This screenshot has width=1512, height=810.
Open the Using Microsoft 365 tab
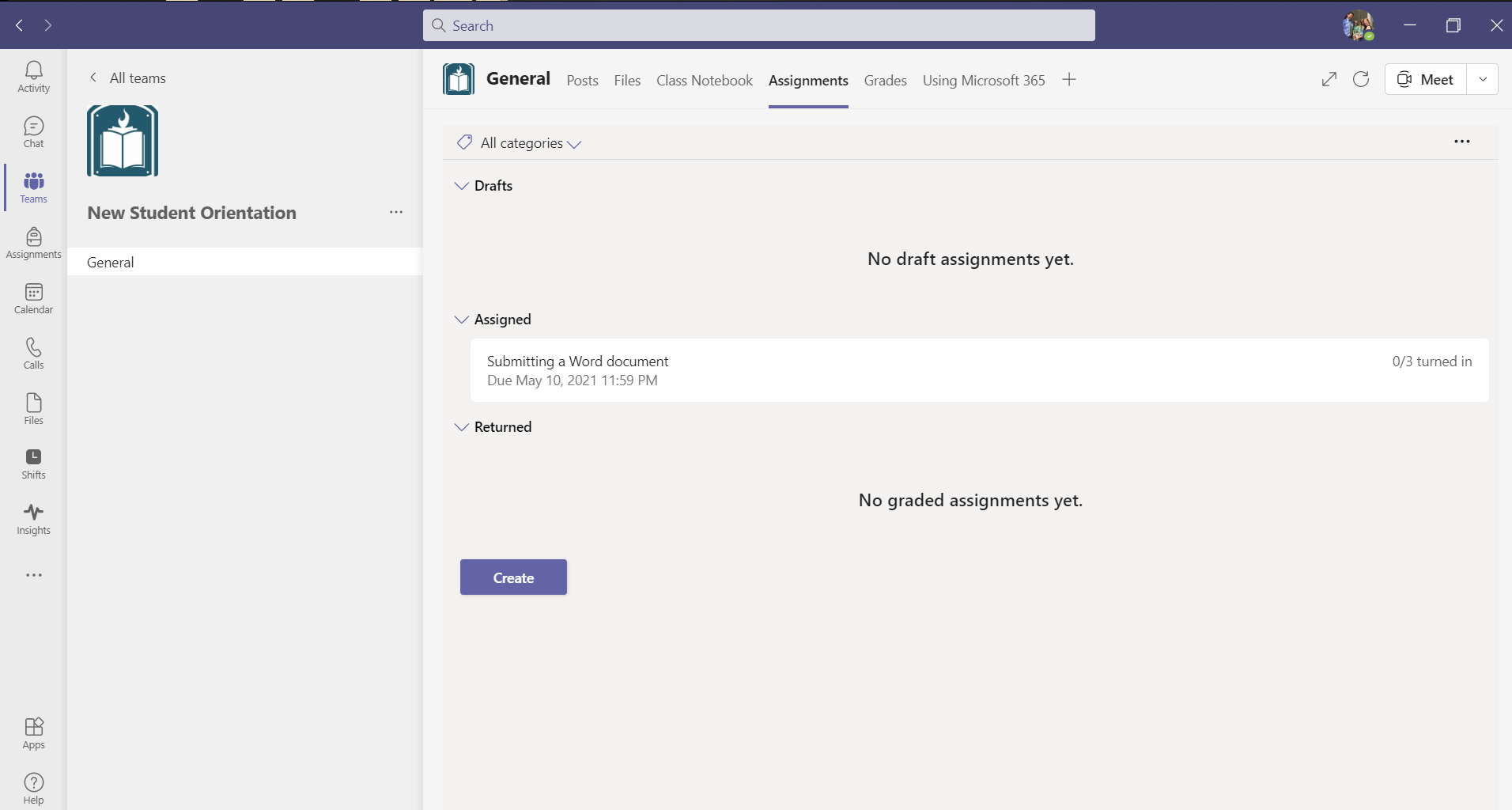pyautogui.click(x=984, y=81)
